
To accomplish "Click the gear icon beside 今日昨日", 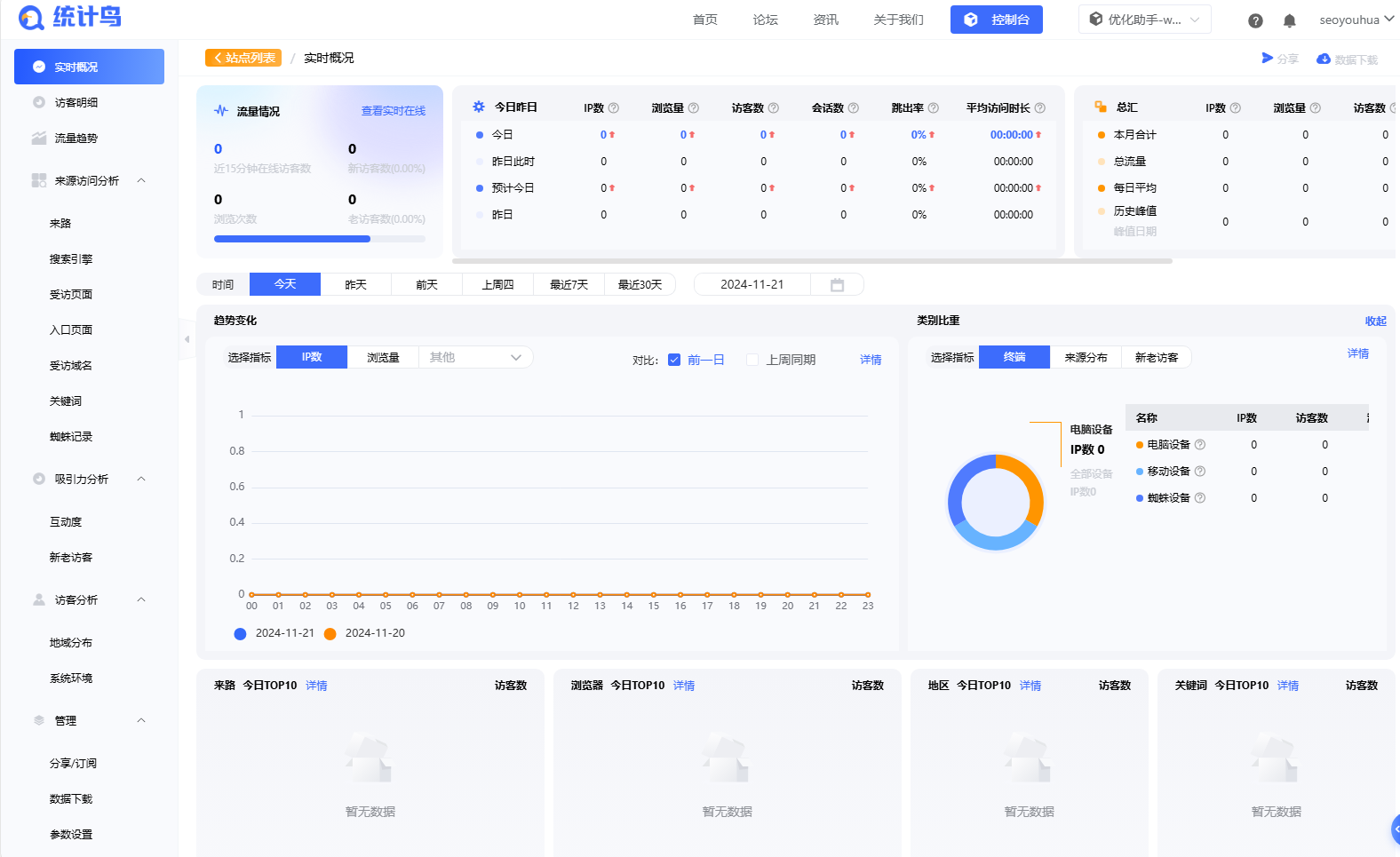I will (x=479, y=107).
